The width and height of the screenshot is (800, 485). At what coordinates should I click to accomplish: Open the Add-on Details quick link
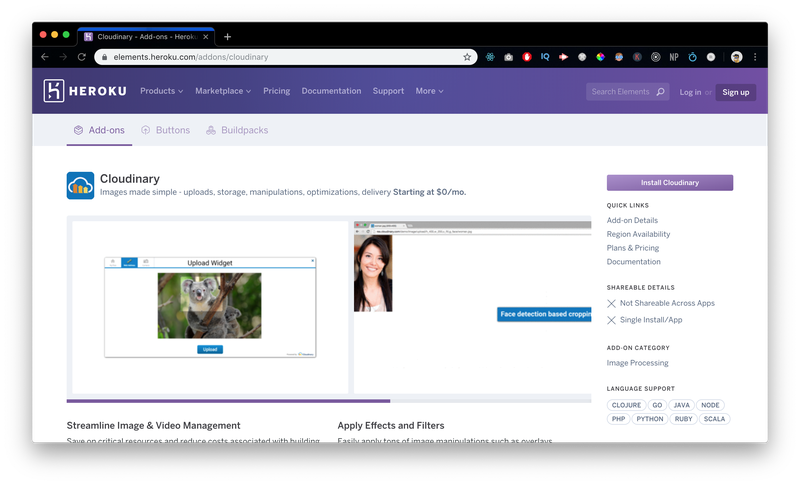tap(632, 220)
